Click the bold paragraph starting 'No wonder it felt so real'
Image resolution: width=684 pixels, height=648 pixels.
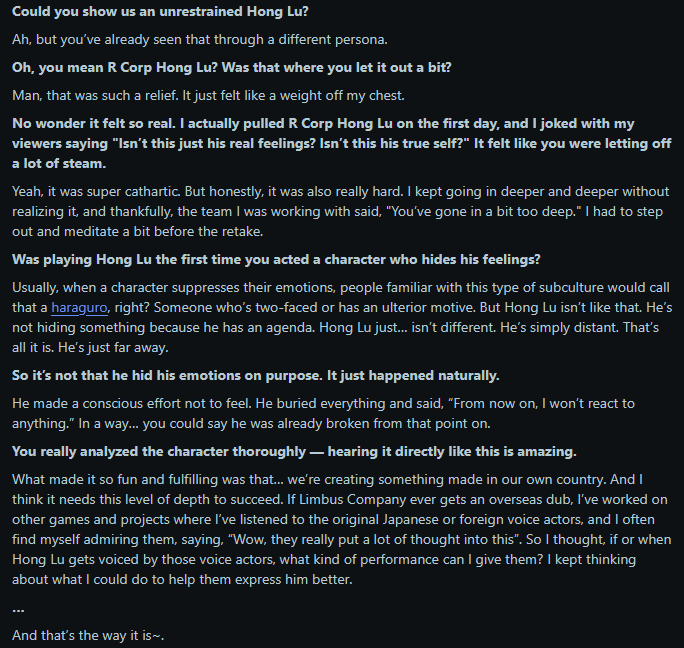pyautogui.click(x=342, y=144)
